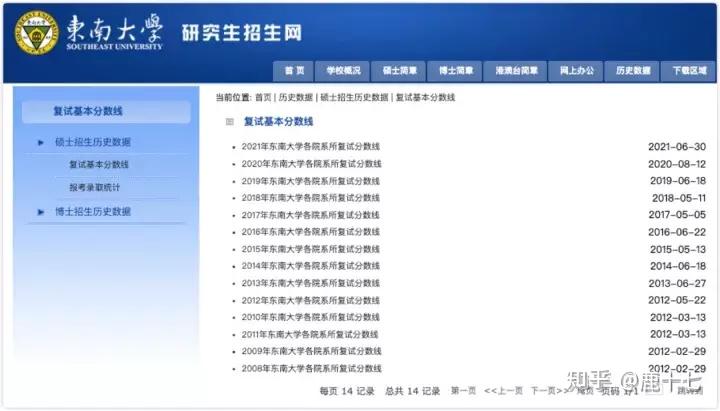The image size is (720, 411).
Task: Click the date 2020-08-12
Action: pos(677,164)
